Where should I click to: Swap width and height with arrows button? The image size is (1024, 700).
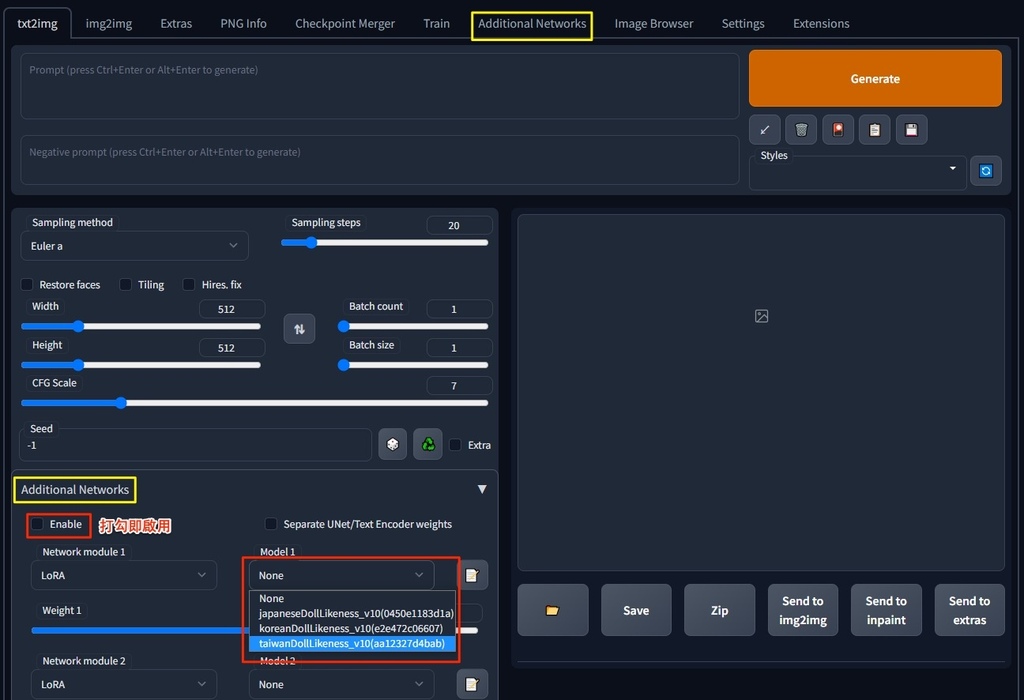pyautogui.click(x=299, y=328)
